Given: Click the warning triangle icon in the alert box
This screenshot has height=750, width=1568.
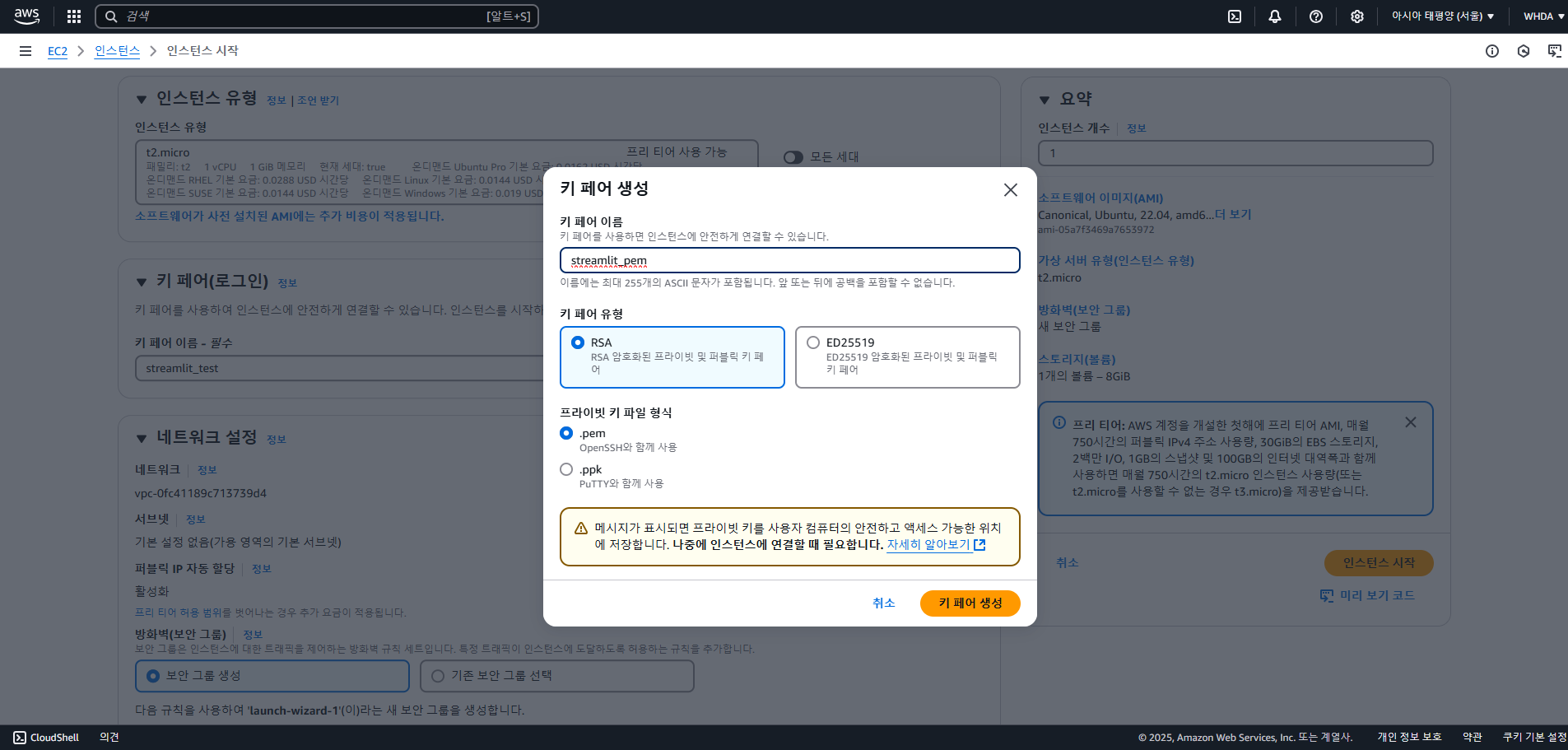Looking at the screenshot, I should point(581,529).
